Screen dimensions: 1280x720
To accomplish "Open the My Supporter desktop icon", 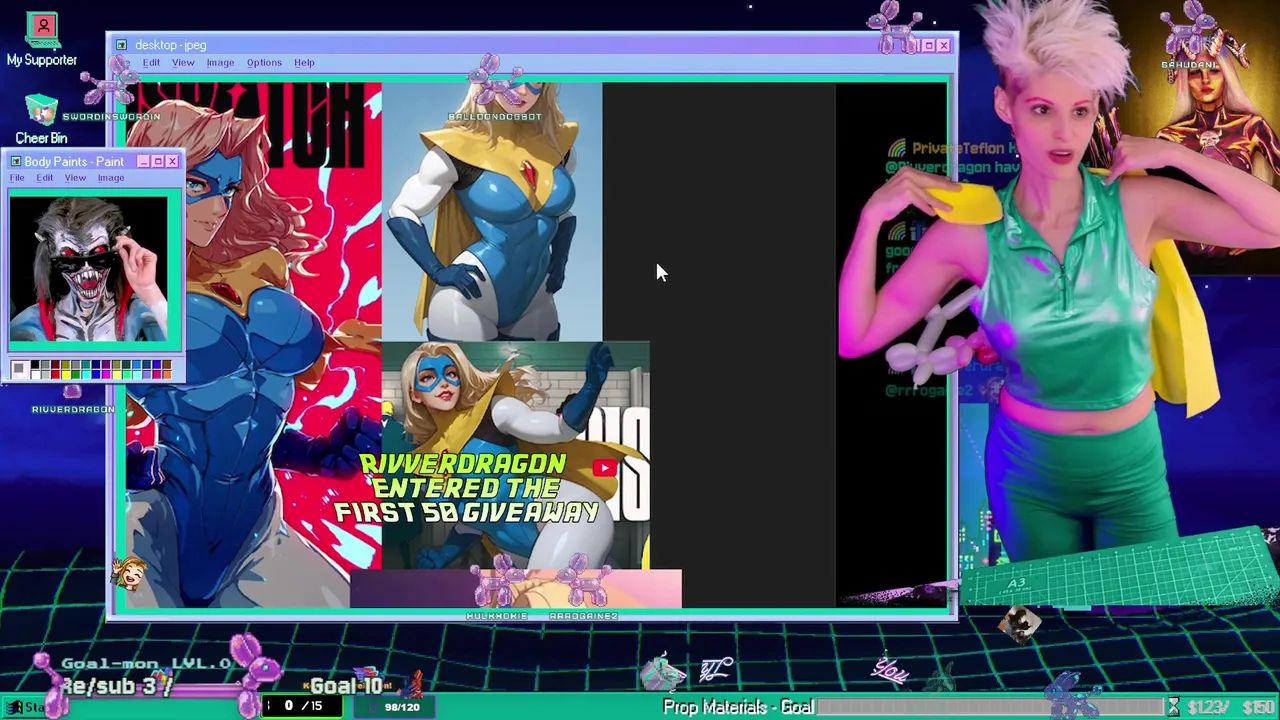I will (x=42, y=40).
